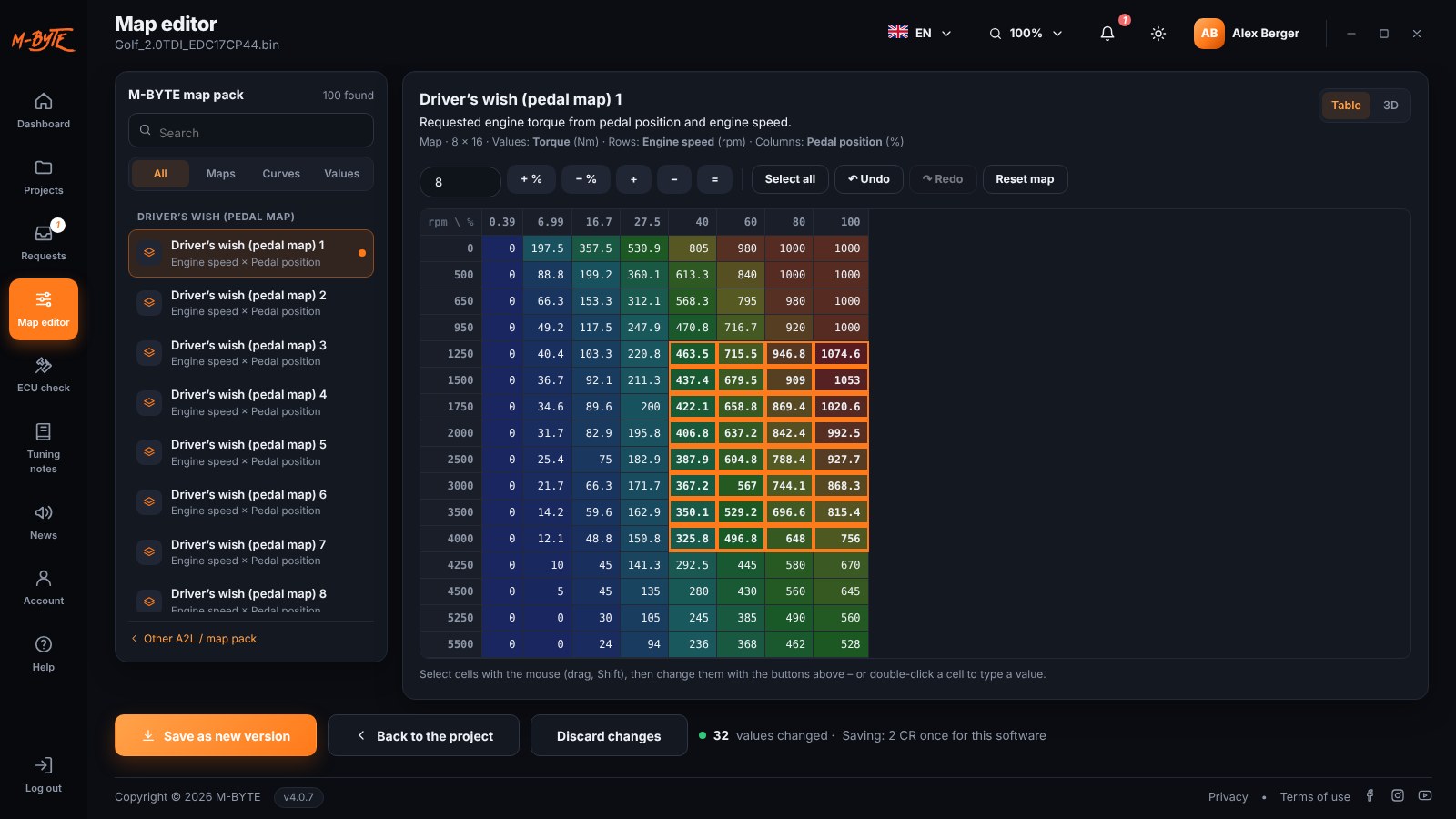Undo the last map change
Image resolution: width=1456 pixels, height=819 pixels.
pyautogui.click(x=869, y=179)
